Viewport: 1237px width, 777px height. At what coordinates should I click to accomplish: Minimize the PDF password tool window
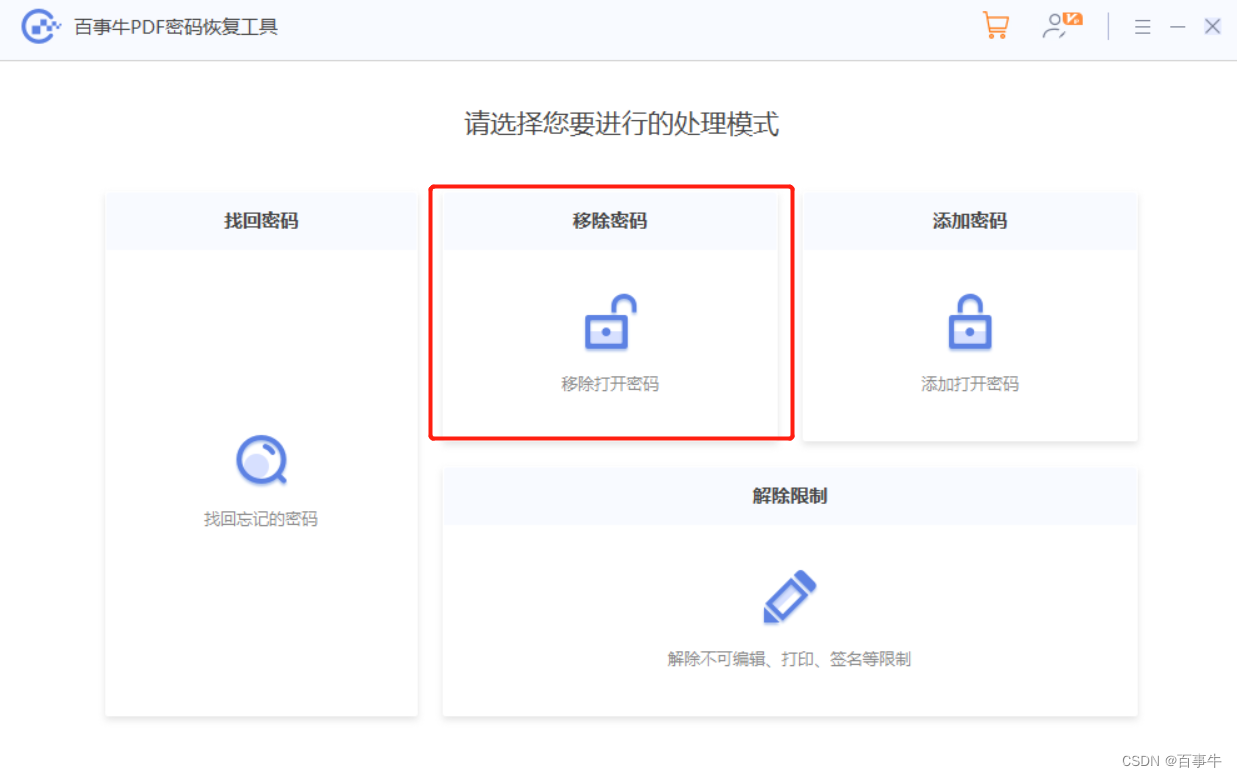point(1178,27)
